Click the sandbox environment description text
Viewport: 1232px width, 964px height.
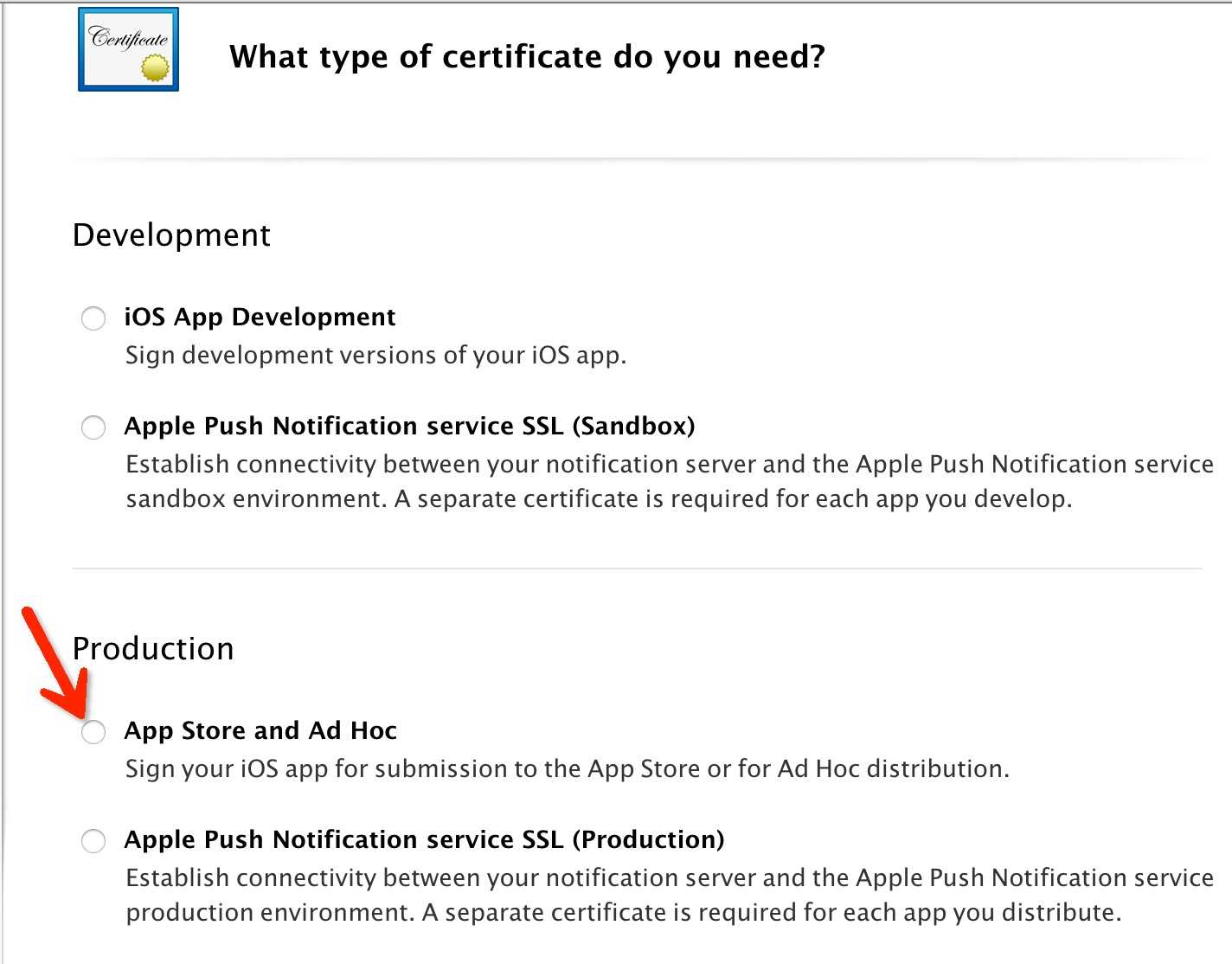(670, 482)
